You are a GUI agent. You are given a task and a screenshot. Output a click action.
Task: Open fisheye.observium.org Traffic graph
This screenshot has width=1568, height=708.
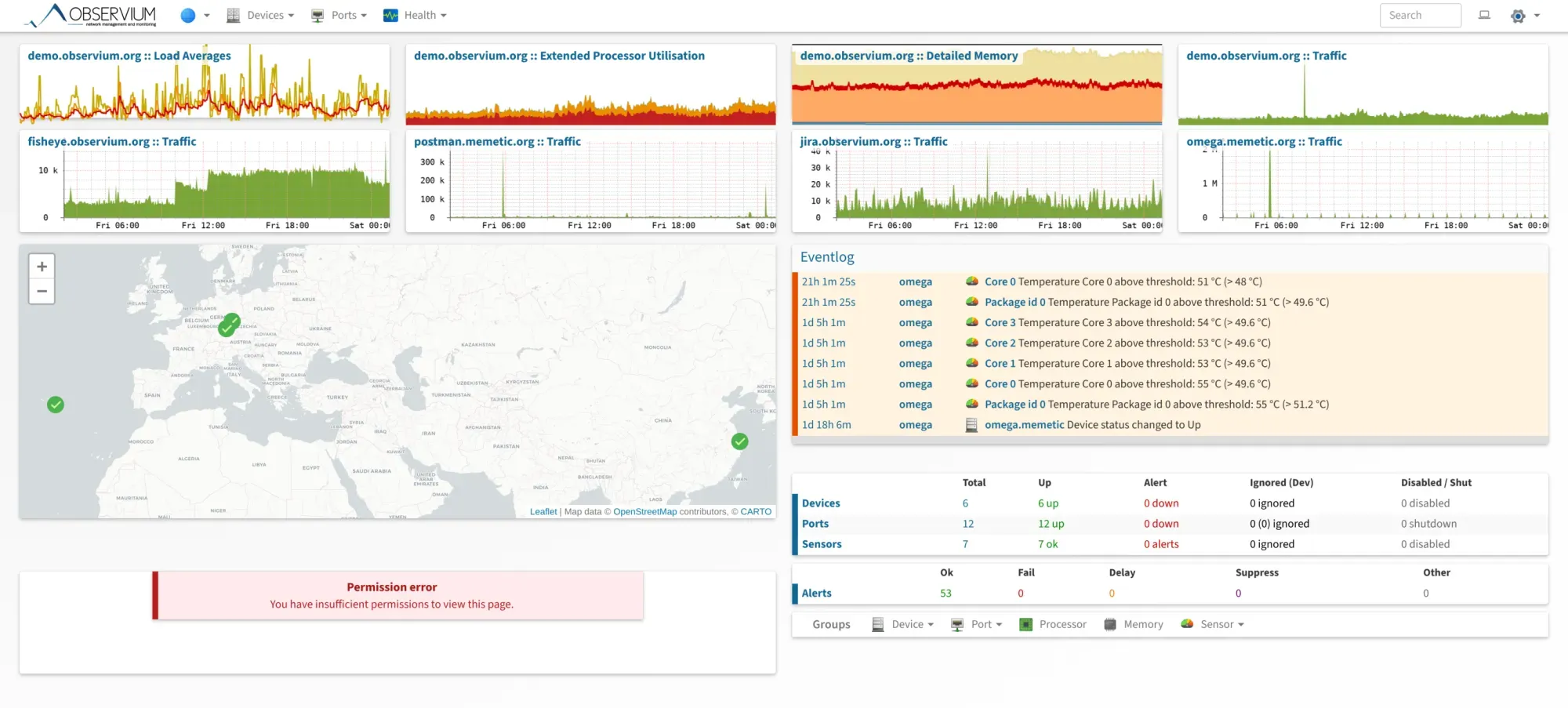coord(205,181)
